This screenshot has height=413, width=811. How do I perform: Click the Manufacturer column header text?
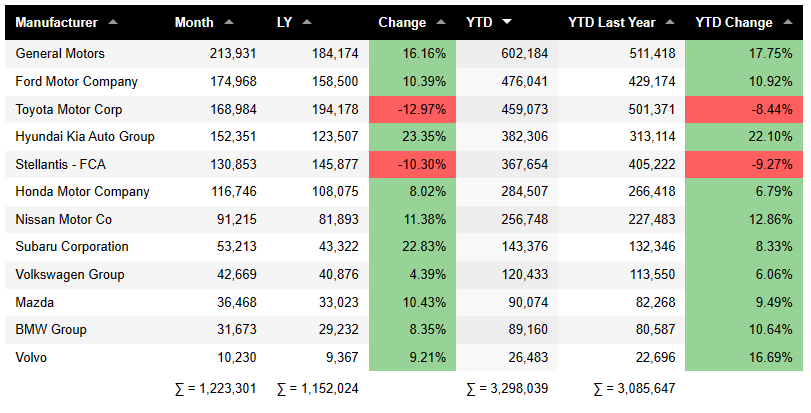tap(56, 22)
